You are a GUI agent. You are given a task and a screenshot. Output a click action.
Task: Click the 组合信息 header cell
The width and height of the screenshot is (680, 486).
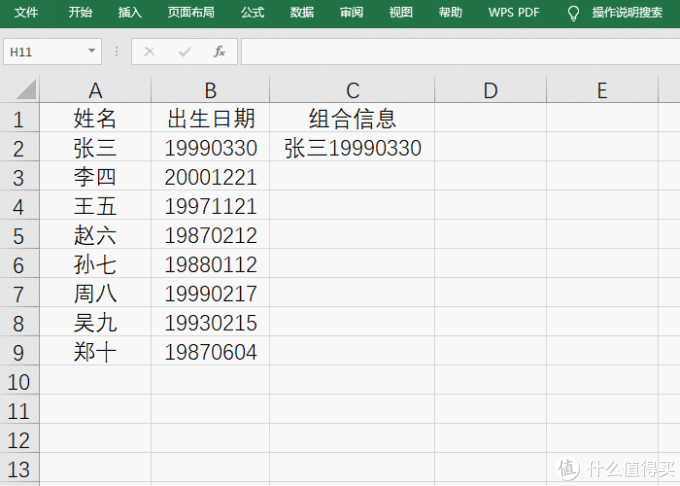point(352,118)
